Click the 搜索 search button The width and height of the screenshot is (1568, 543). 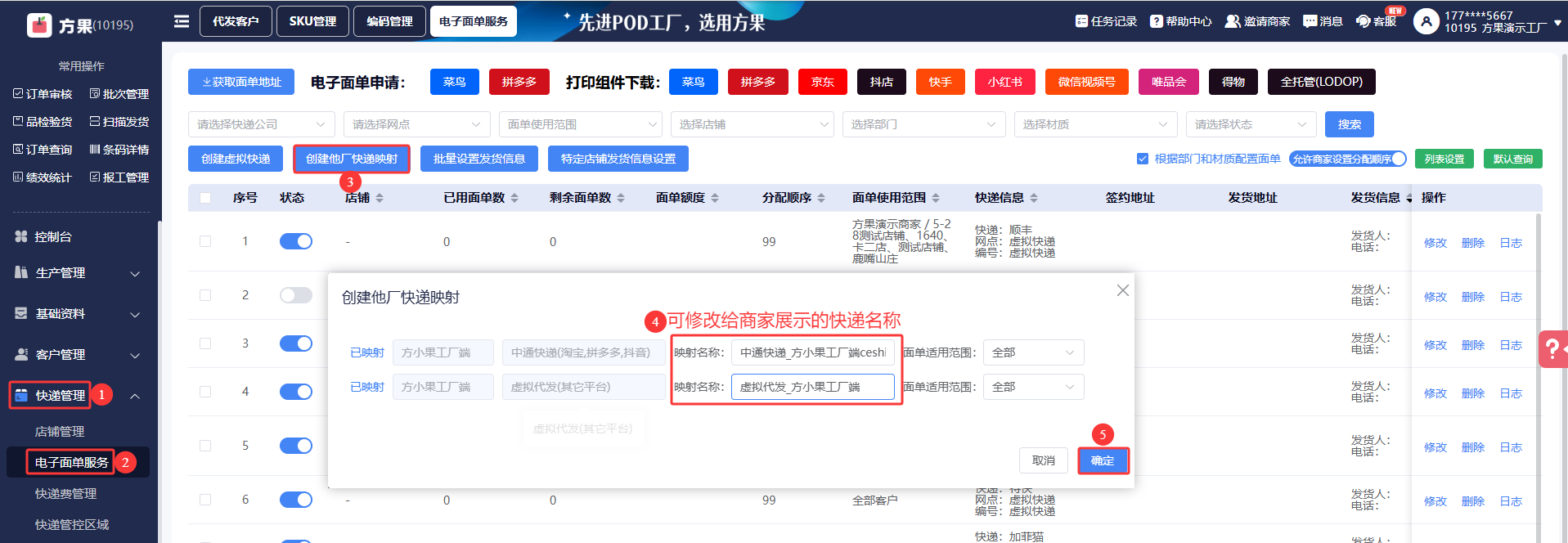pyautogui.click(x=1350, y=124)
